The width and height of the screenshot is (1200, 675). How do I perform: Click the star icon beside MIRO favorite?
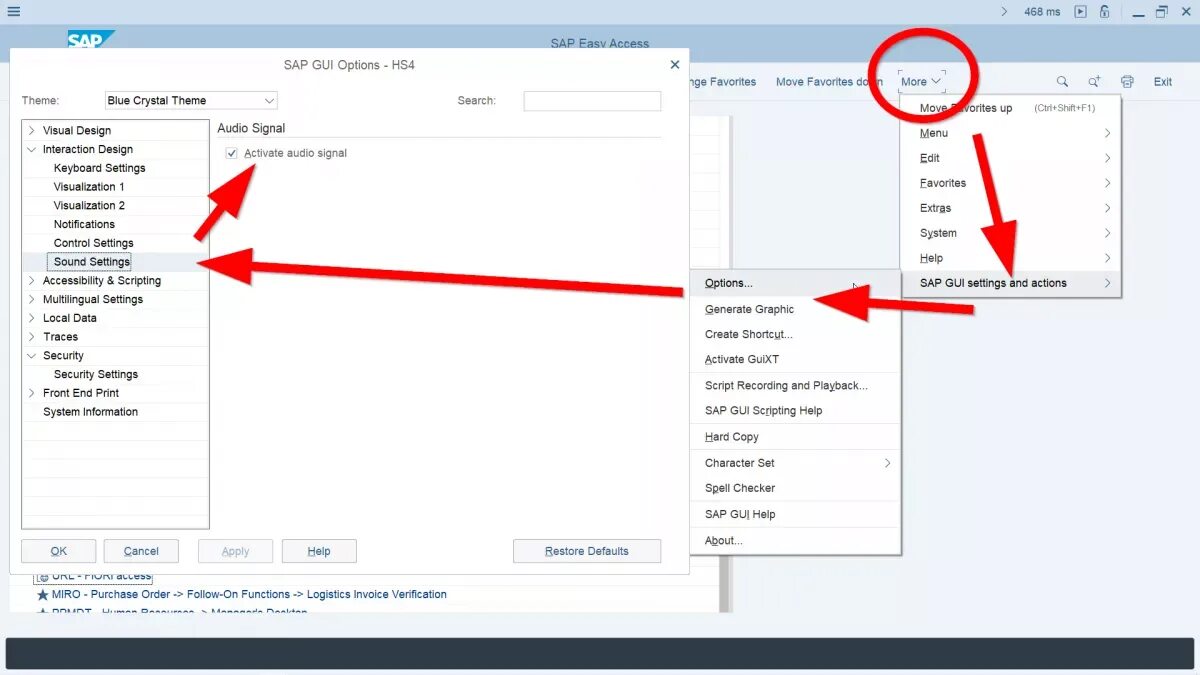click(x=42, y=595)
